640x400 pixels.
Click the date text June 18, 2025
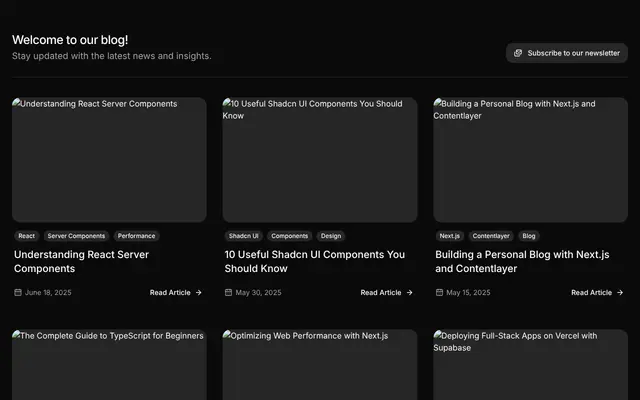[x=48, y=293]
